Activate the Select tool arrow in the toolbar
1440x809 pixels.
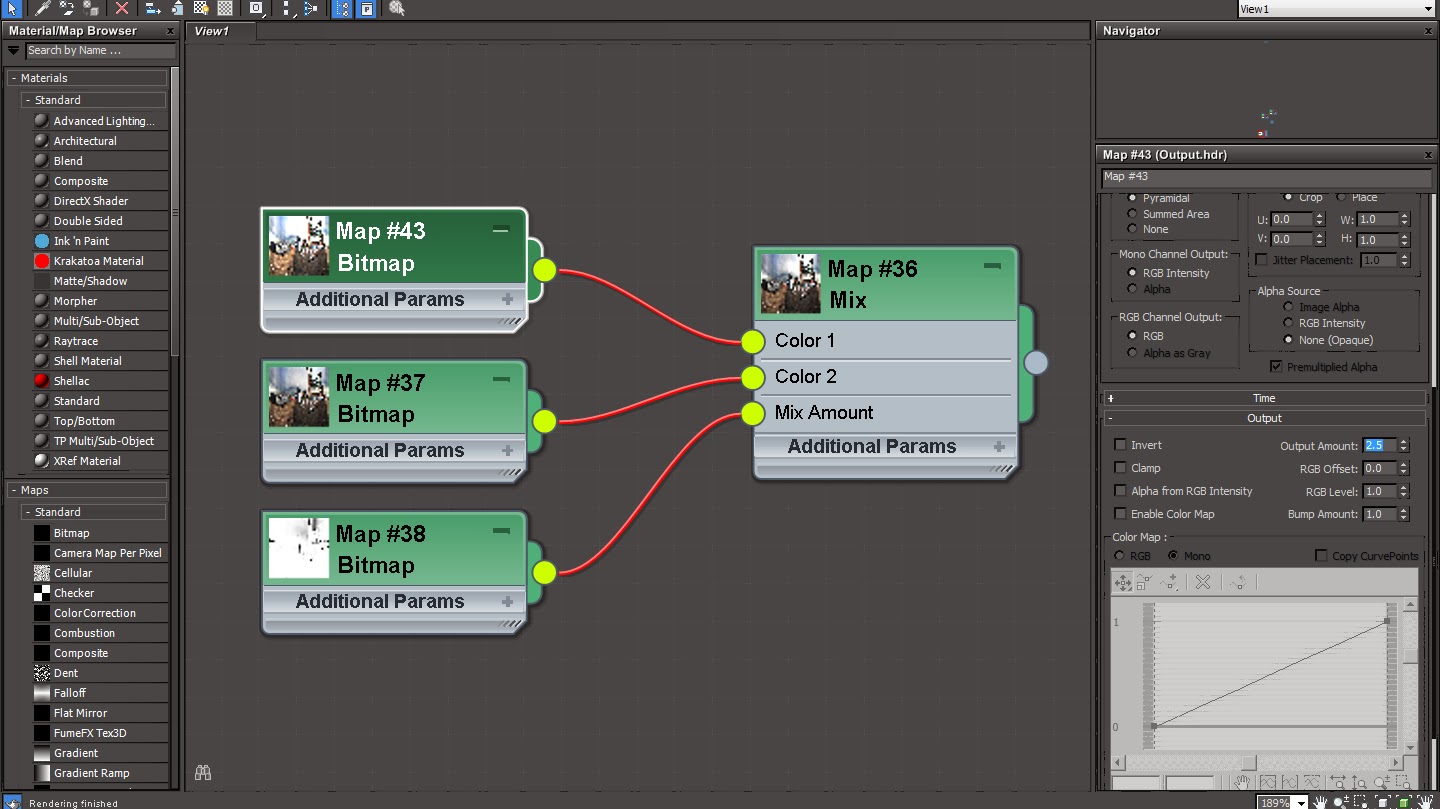click(x=13, y=8)
